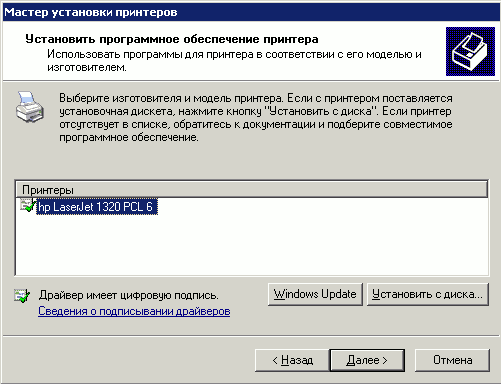This screenshot has height=384, width=501.
Task: Select hp LaserJet 1320 PCL 6 entry
Action: click(96, 207)
